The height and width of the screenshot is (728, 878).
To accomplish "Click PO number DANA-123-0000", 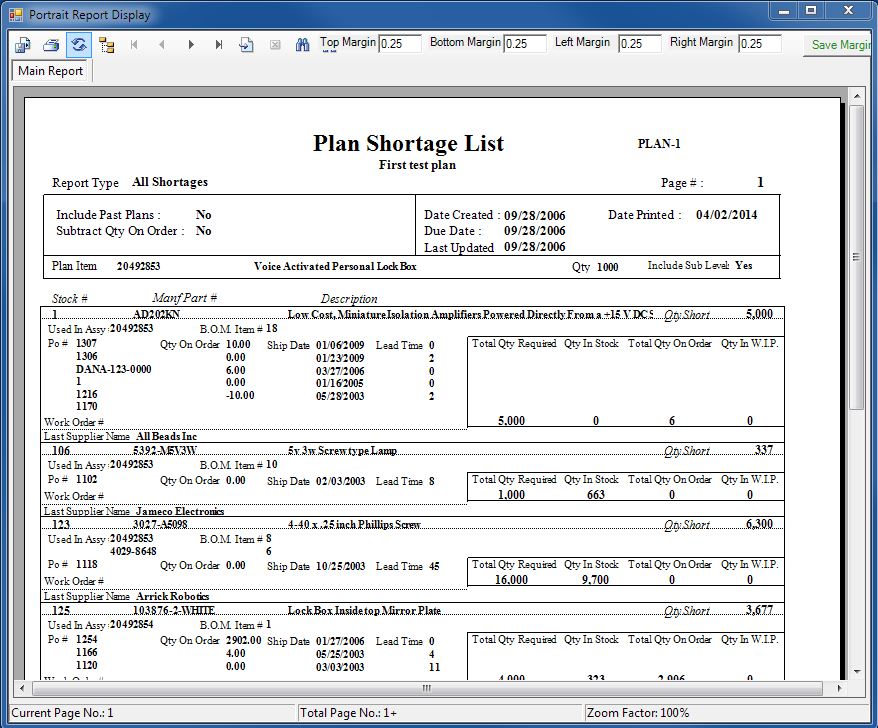I will click(114, 369).
